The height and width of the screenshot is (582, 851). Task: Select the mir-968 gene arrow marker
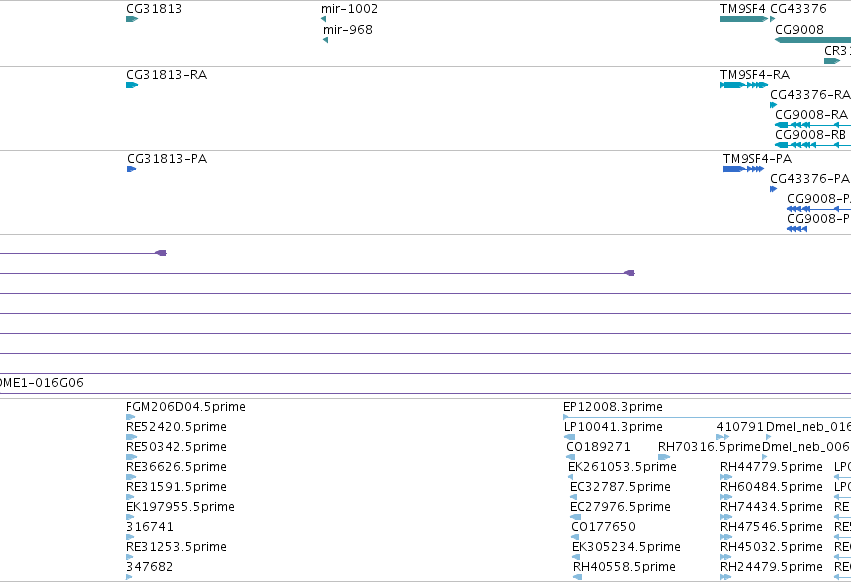point(326,40)
